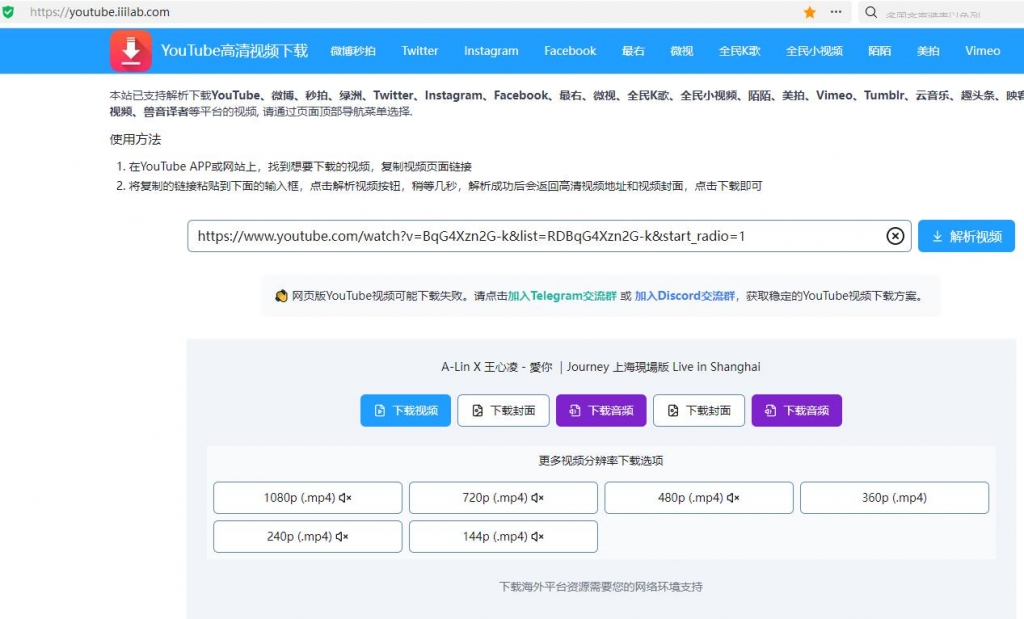Image resolution: width=1024 pixels, height=619 pixels.
Task: Open the three-dot browser menu
Action: pyautogui.click(x=836, y=12)
